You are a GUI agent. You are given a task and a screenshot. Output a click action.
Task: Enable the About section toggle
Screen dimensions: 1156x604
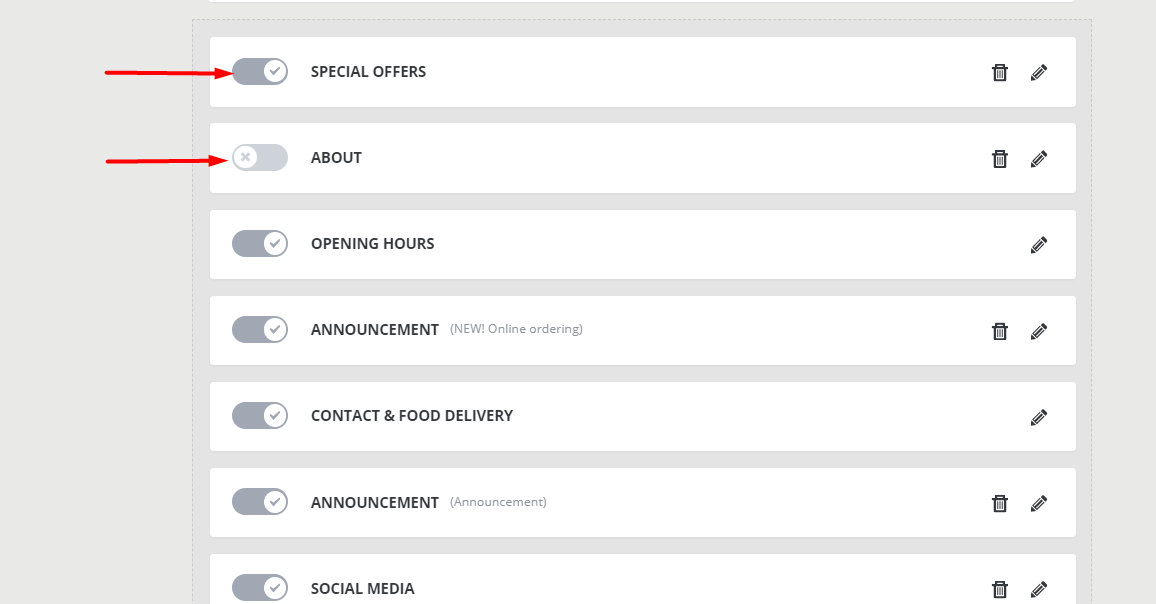pos(260,157)
